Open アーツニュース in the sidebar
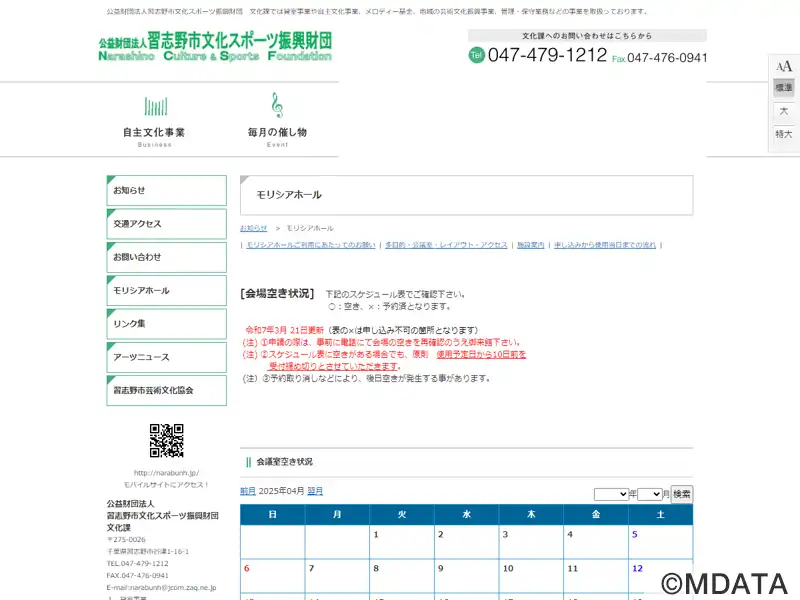 pos(166,357)
